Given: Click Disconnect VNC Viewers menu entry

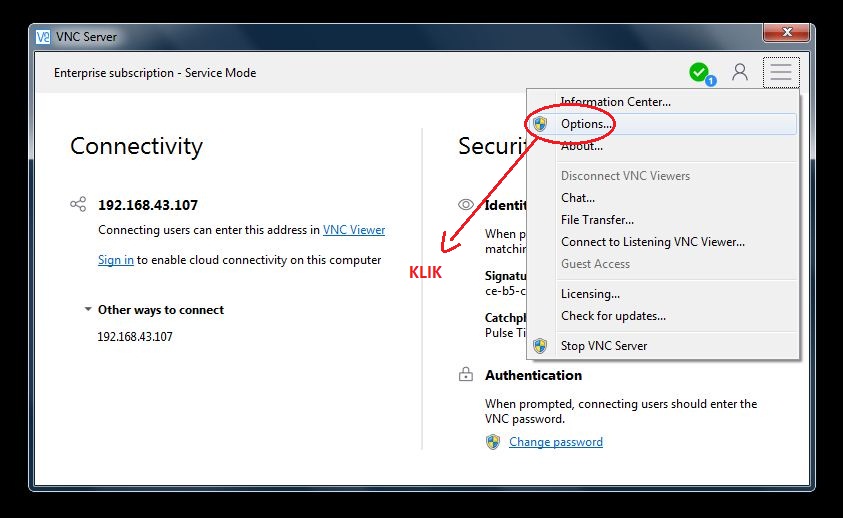Looking at the screenshot, I should point(662,175).
